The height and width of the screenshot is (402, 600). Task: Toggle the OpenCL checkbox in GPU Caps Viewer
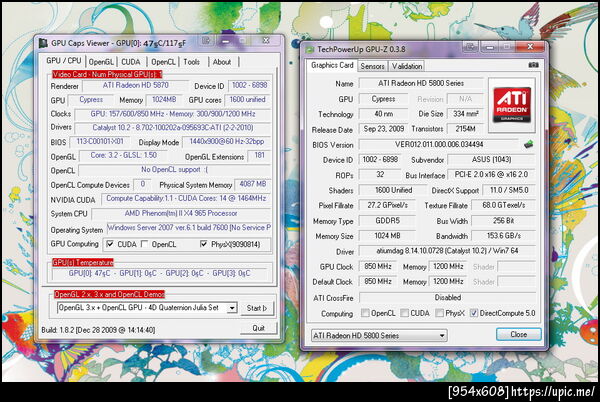tap(145, 244)
